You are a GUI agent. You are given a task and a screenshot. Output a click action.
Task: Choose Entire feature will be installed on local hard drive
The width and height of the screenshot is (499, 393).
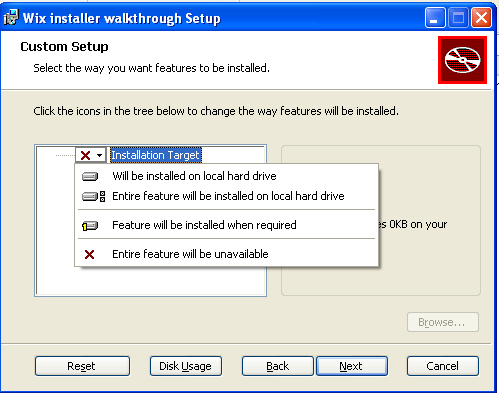click(x=227, y=196)
